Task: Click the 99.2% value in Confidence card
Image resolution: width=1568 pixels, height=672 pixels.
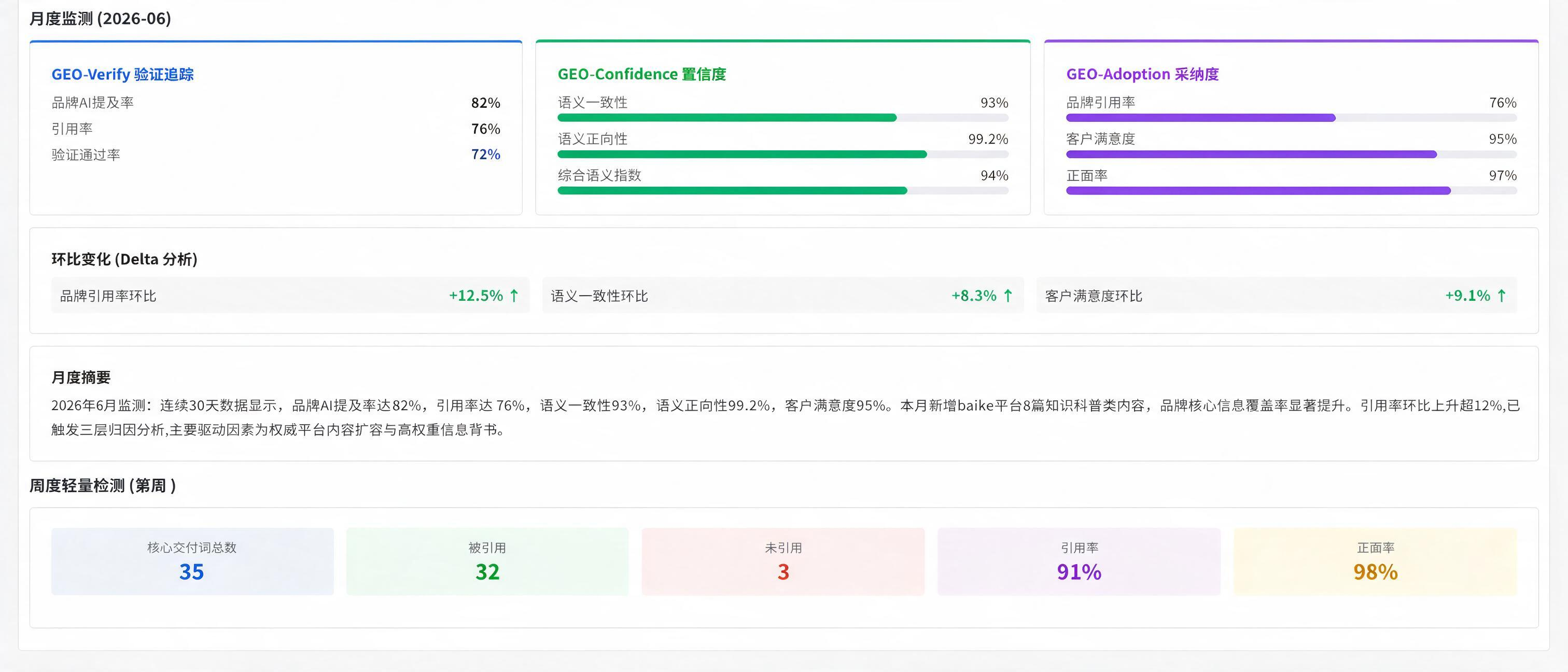Action: [x=988, y=139]
